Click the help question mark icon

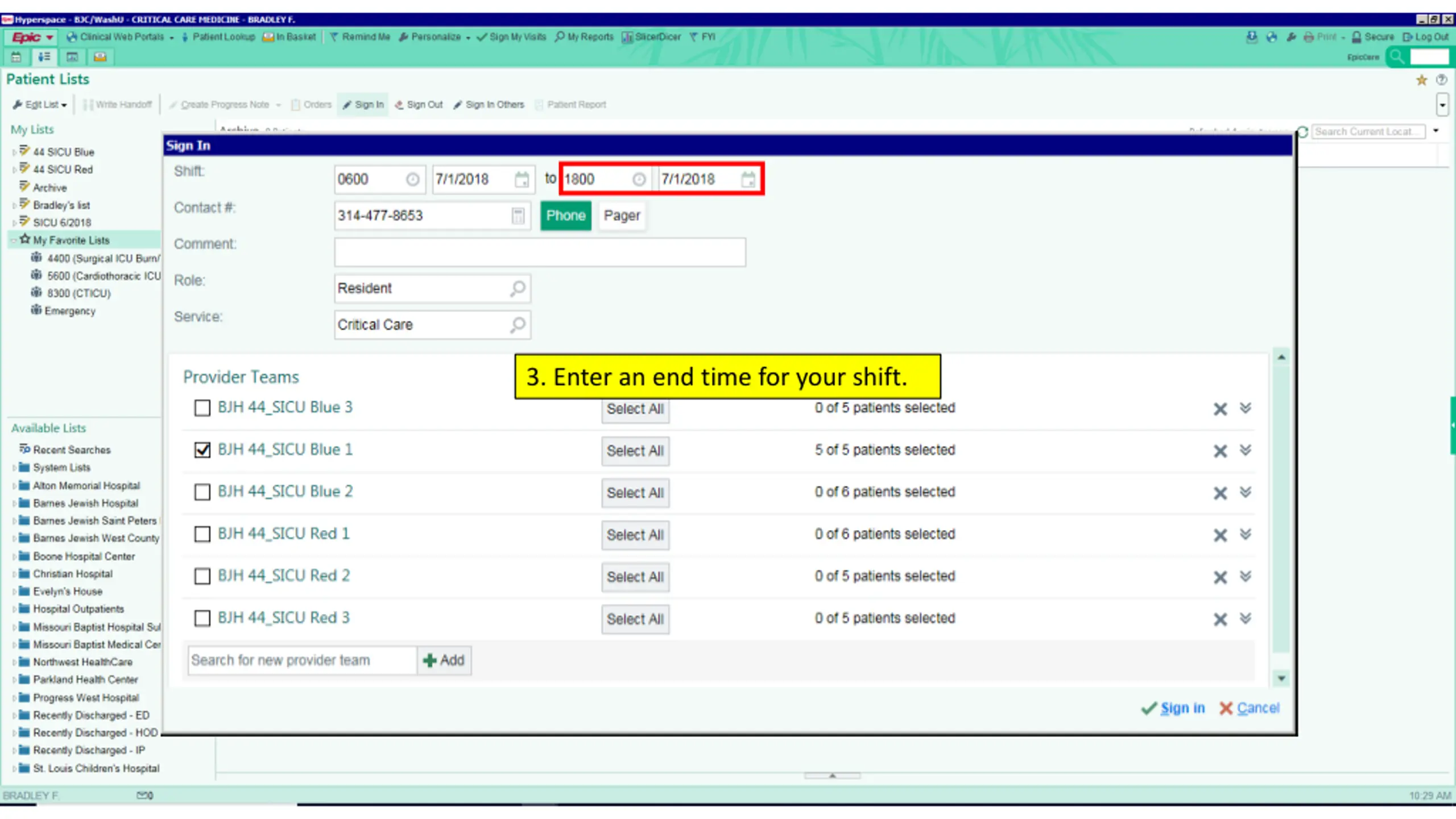[1441, 80]
